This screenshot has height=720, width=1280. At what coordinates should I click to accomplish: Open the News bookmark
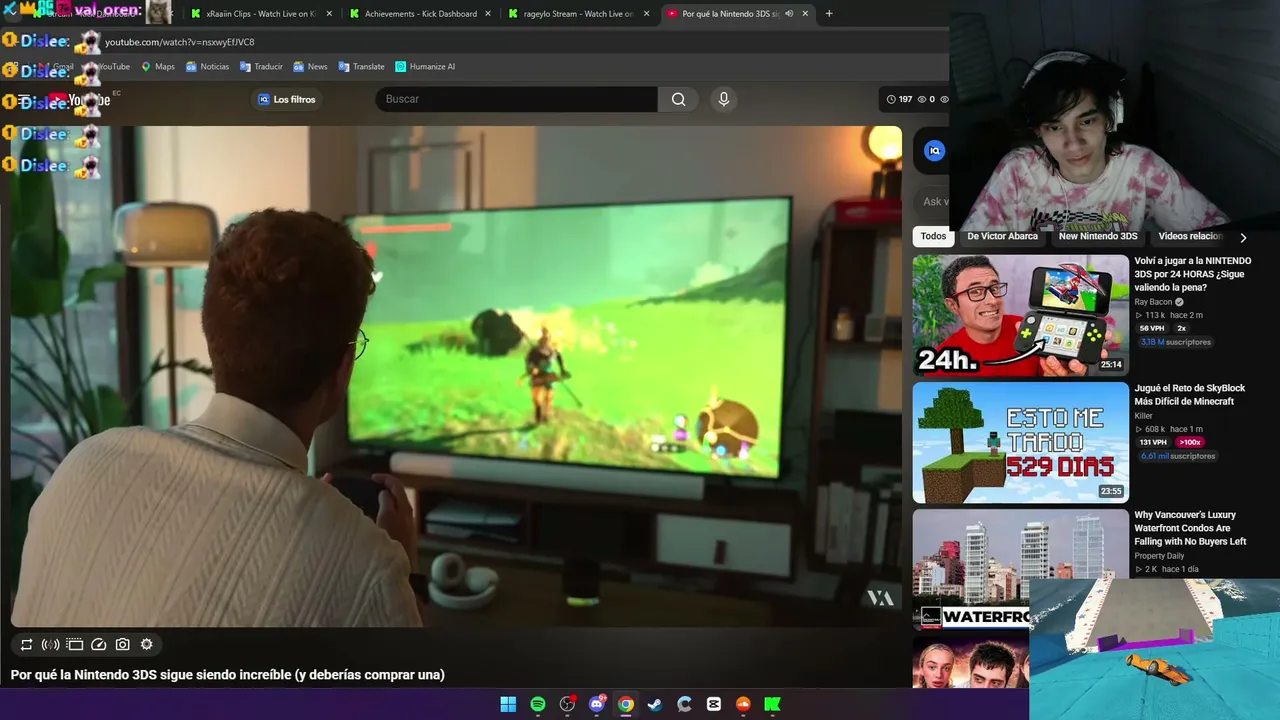click(310, 67)
